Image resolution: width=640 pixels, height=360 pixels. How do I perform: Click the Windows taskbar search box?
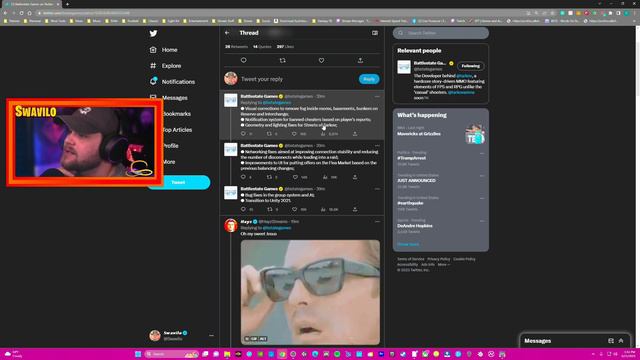click(x=171, y=354)
